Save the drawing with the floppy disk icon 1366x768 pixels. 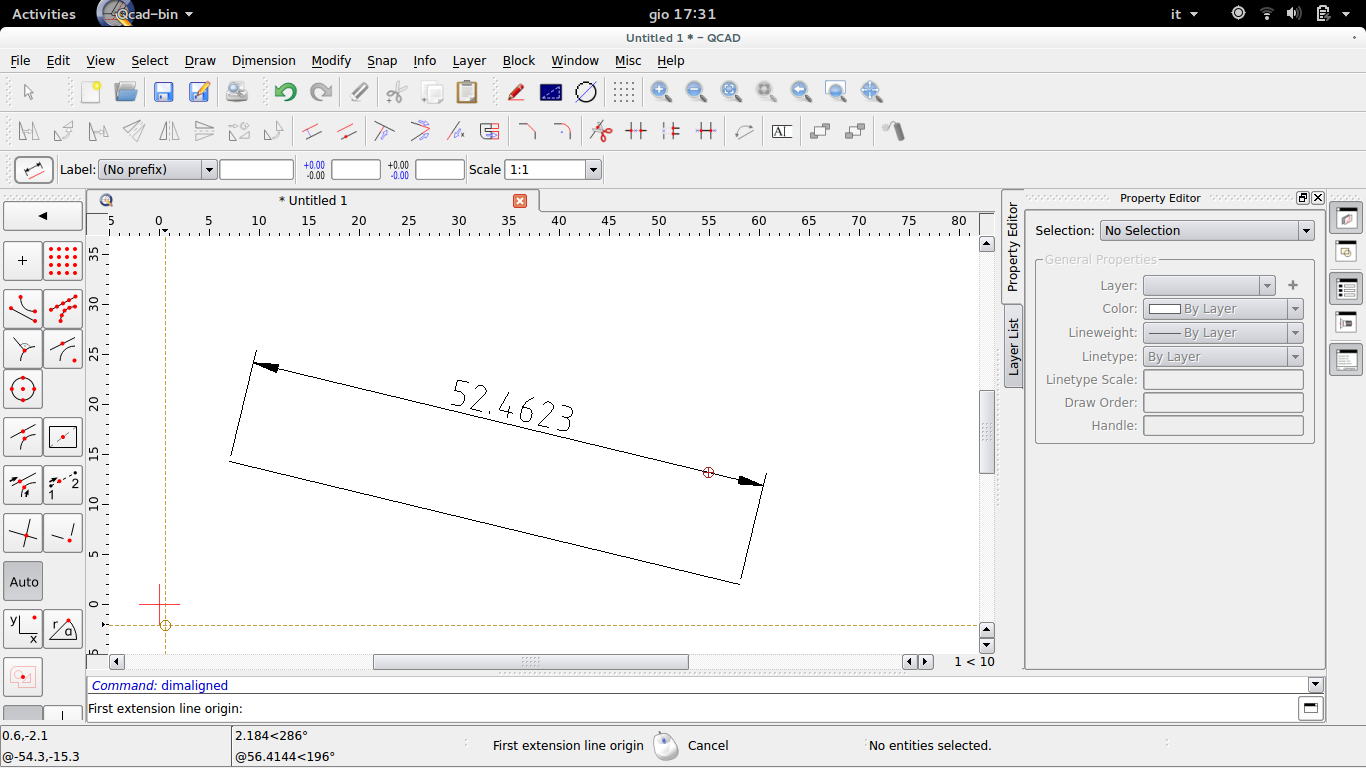(164, 92)
